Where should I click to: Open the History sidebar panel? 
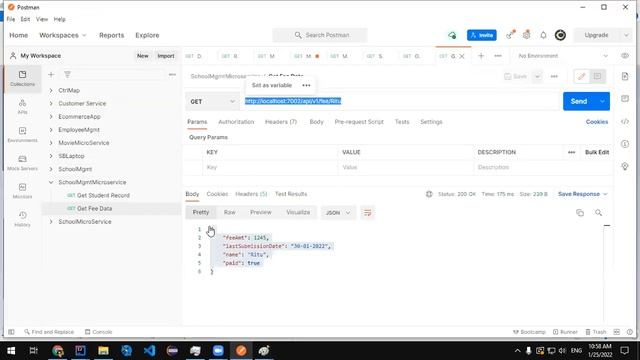coord(22,219)
